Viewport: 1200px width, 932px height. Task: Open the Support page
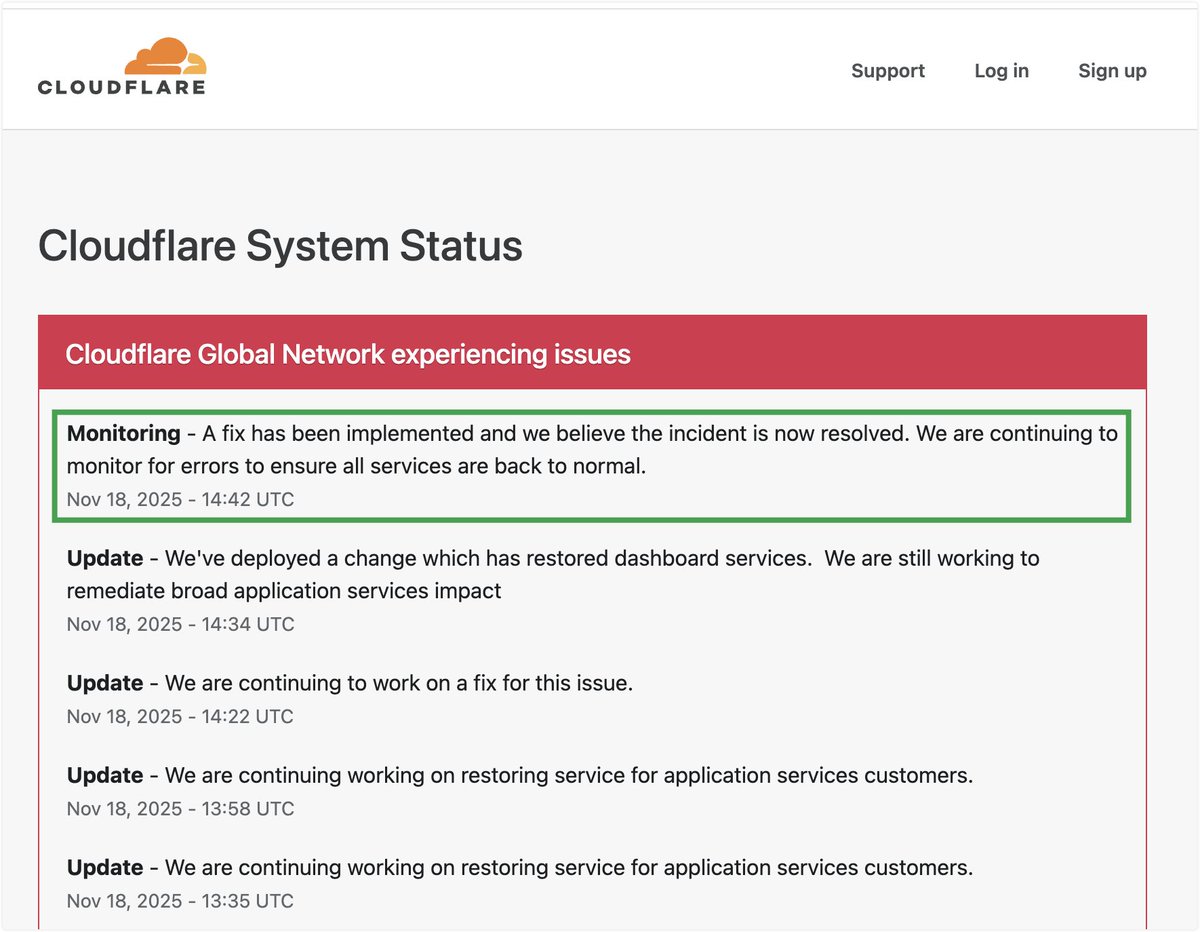[x=887, y=71]
